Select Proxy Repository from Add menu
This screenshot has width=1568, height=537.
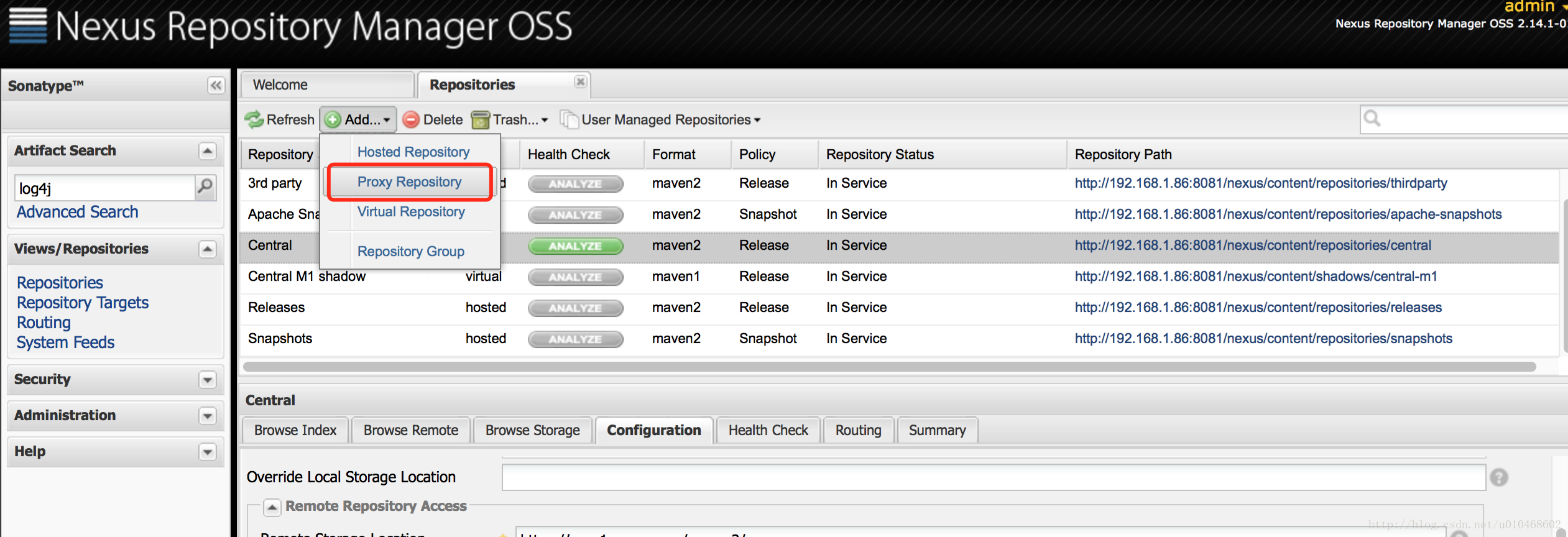pyautogui.click(x=409, y=182)
